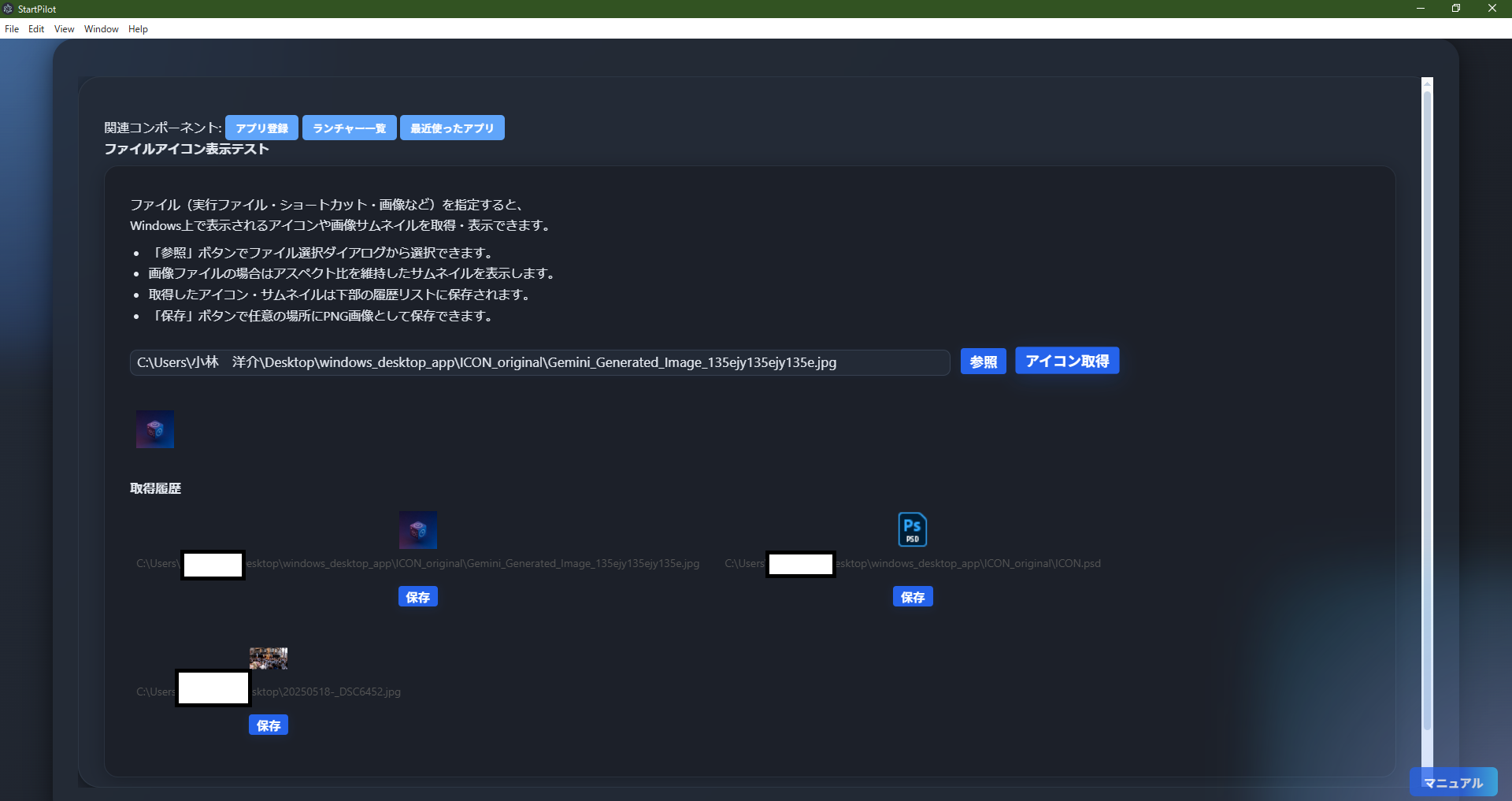The width and height of the screenshot is (1512, 801).
Task: Click inside the file path input field
Action: (x=539, y=362)
